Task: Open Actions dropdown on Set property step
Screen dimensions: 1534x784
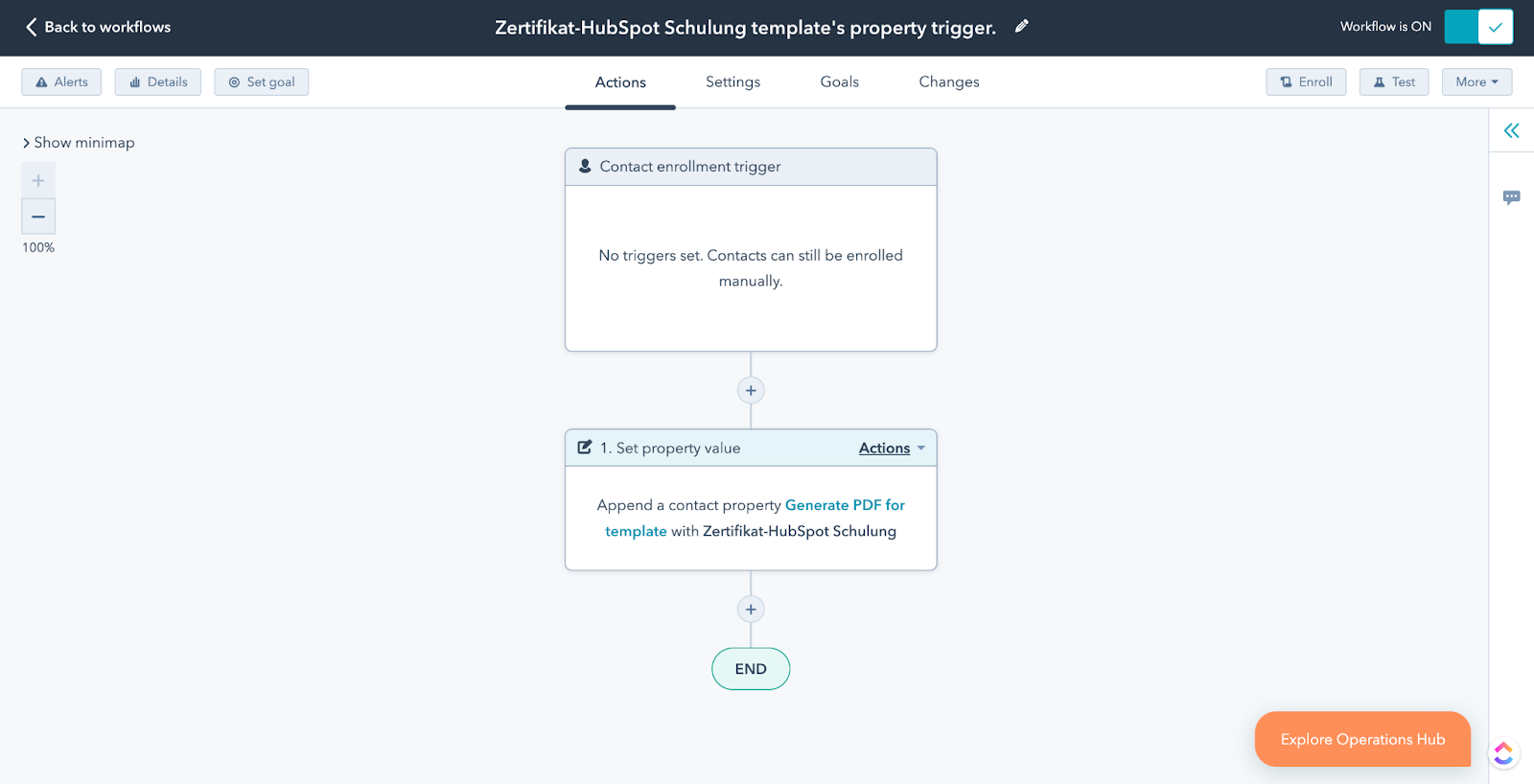Action: click(892, 448)
